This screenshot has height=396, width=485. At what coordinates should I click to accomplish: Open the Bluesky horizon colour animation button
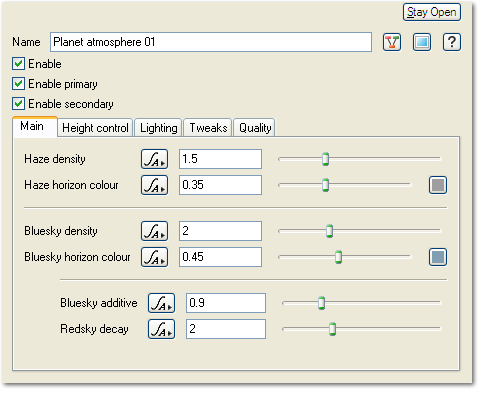click(x=154, y=257)
